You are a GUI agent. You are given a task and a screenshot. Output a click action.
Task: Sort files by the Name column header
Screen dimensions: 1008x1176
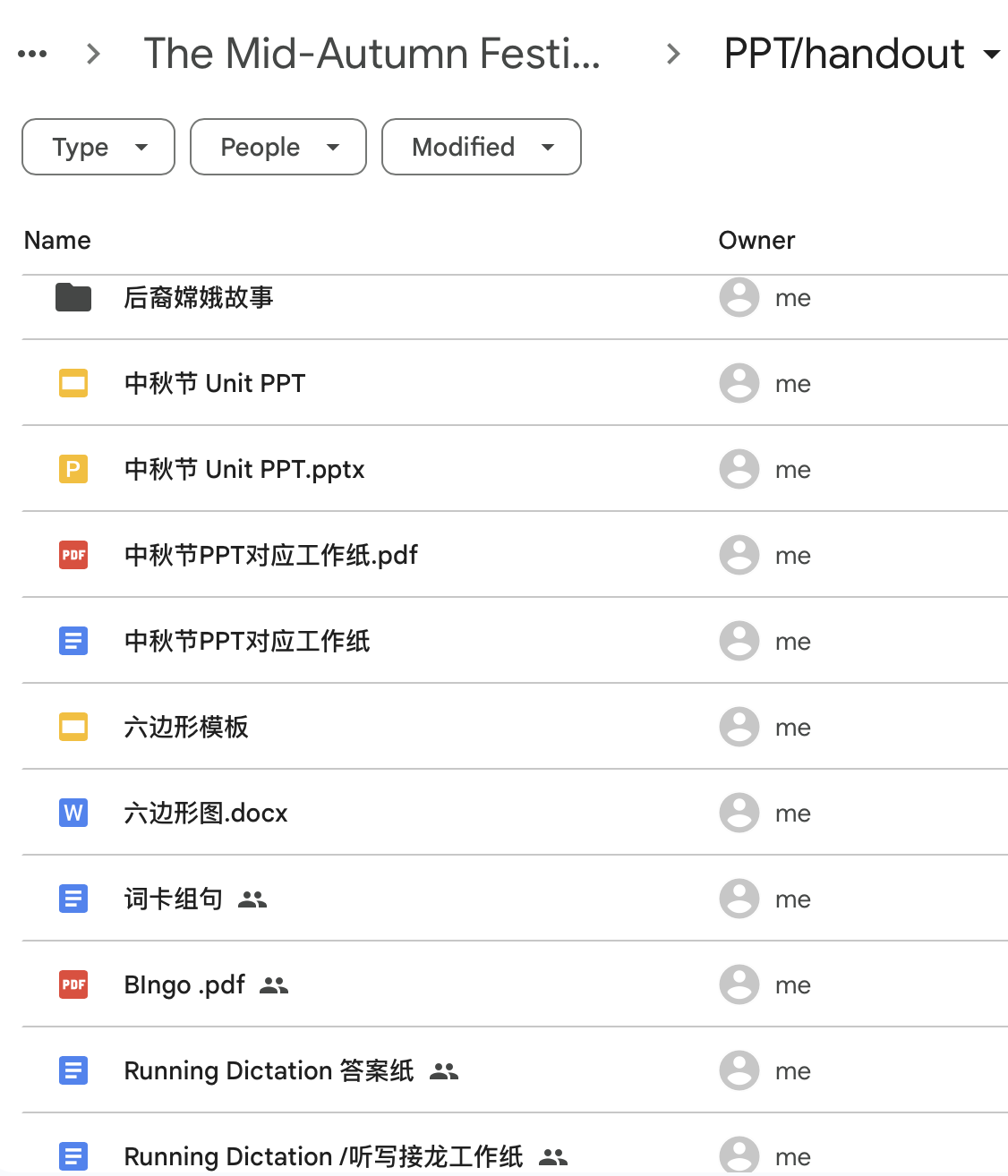point(57,240)
